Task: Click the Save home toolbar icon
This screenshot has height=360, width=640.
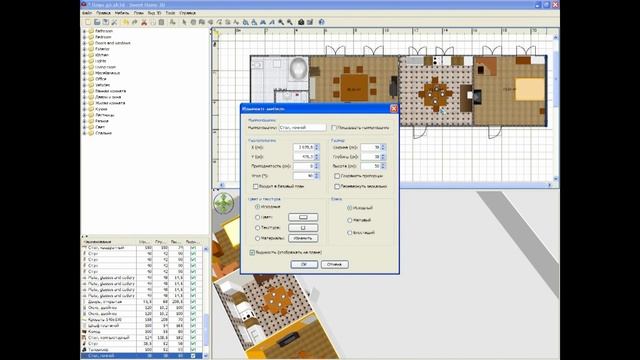Action: [105, 22]
